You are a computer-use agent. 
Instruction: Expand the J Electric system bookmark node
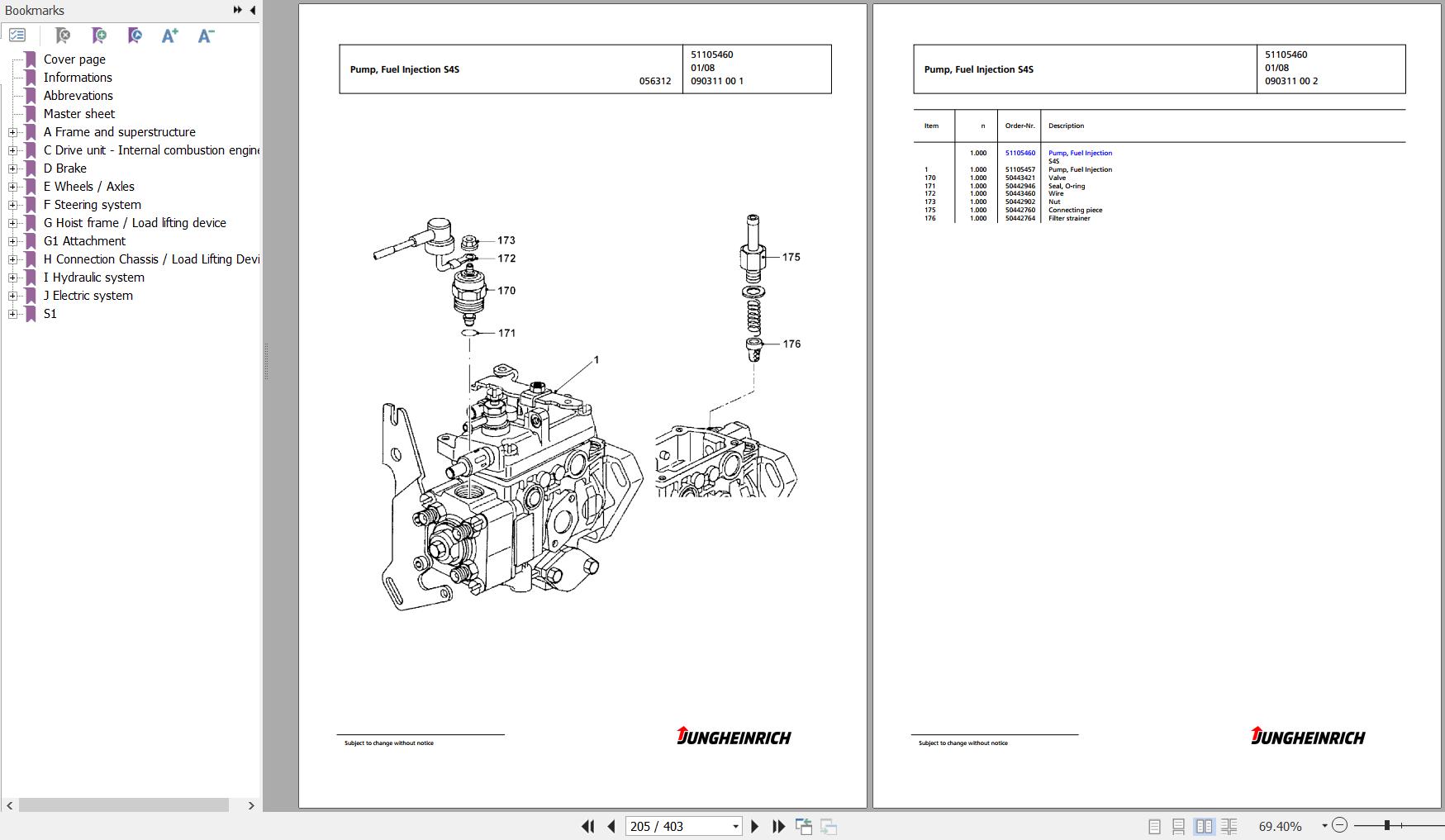click(x=12, y=296)
